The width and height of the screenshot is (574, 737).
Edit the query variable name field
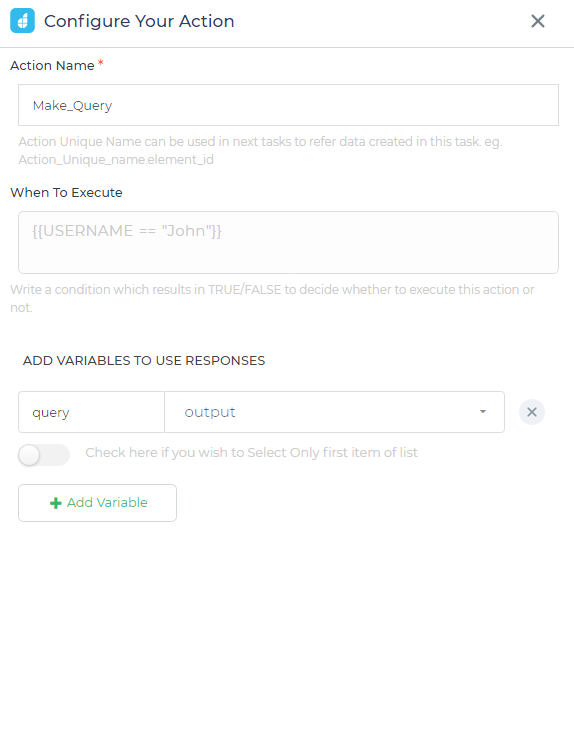[91, 412]
